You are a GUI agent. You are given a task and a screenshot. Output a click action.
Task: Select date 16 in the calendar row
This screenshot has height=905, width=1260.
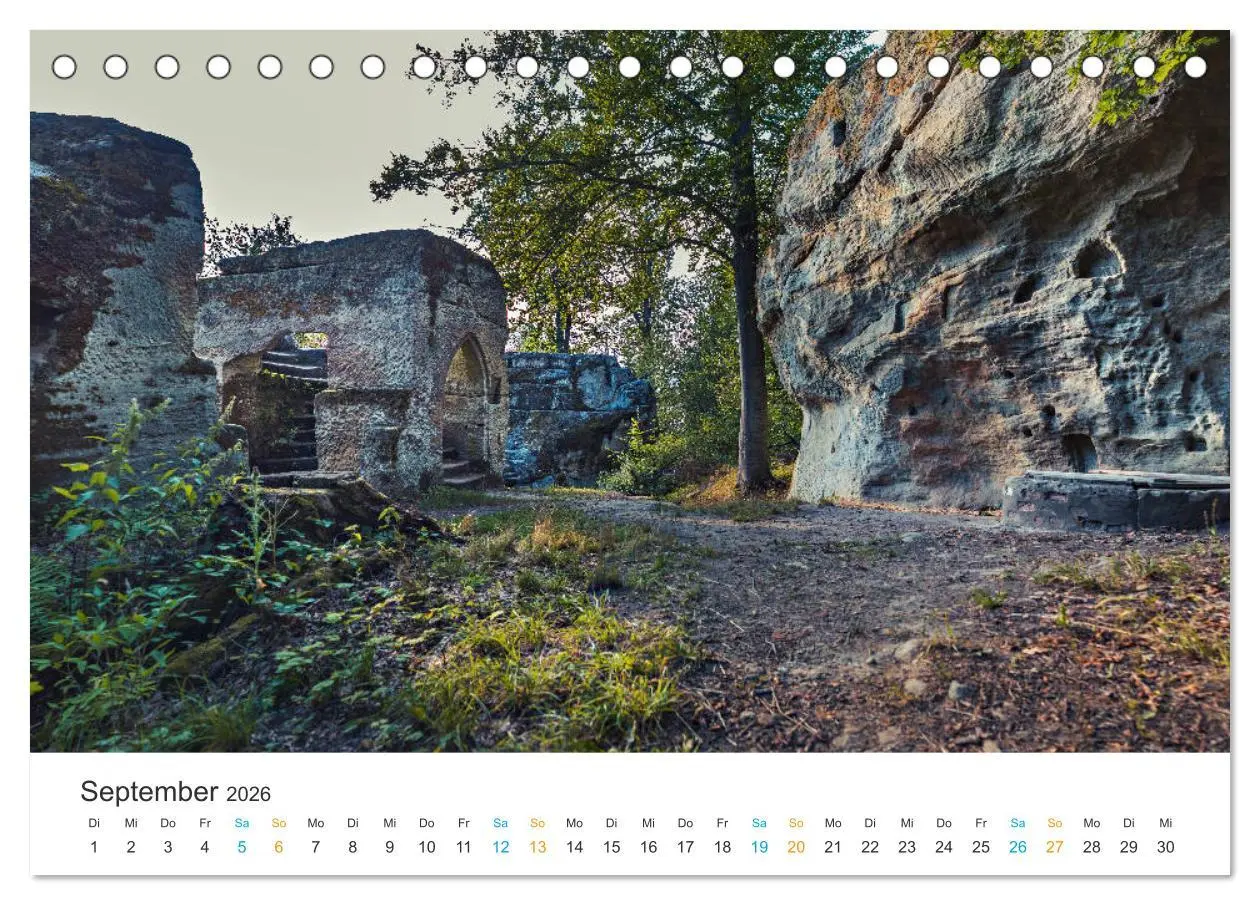(x=649, y=847)
